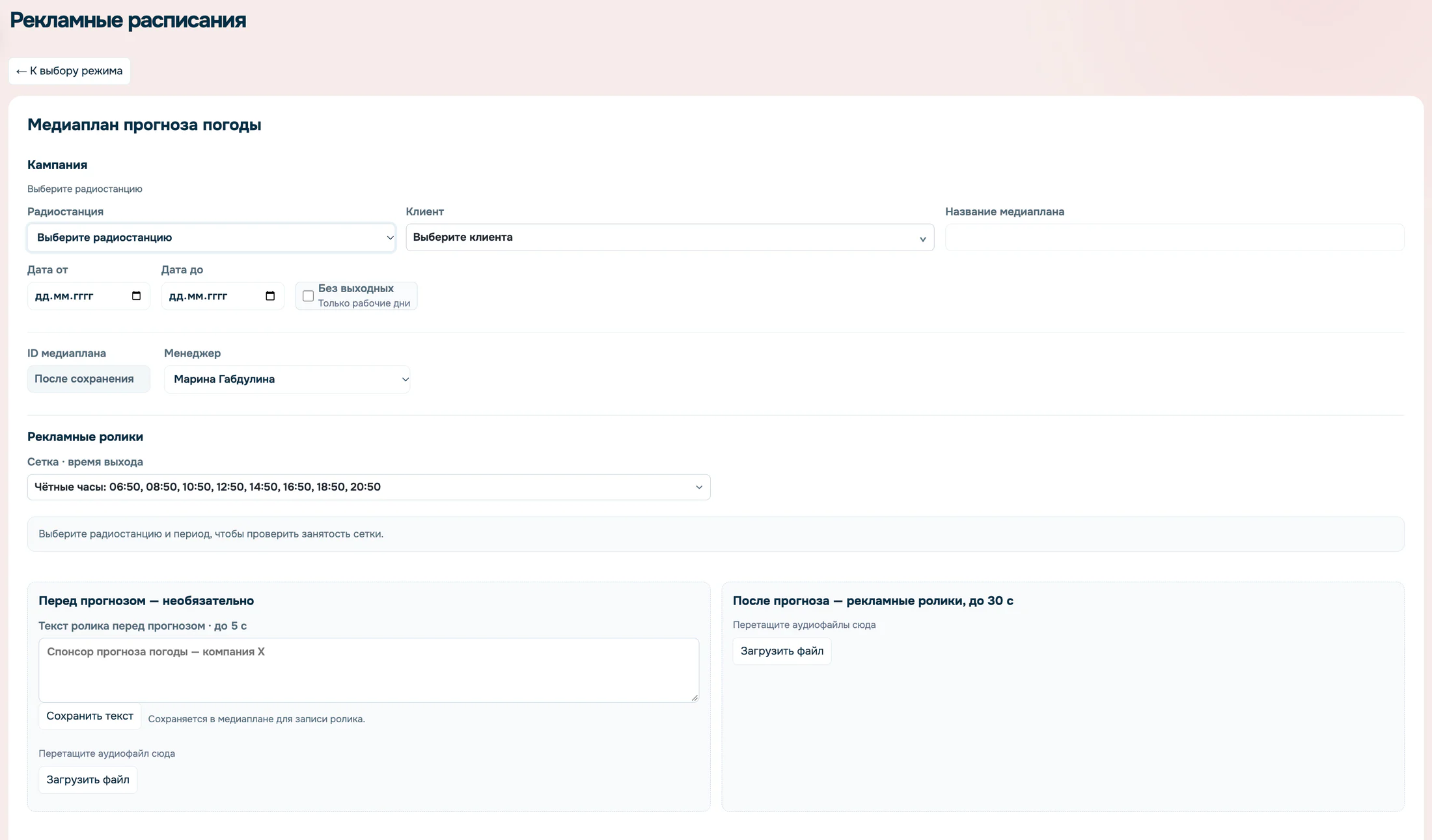Click the Перед прогнозом — необязательно heading
Image resolution: width=1432 pixels, height=840 pixels.
coord(146,601)
